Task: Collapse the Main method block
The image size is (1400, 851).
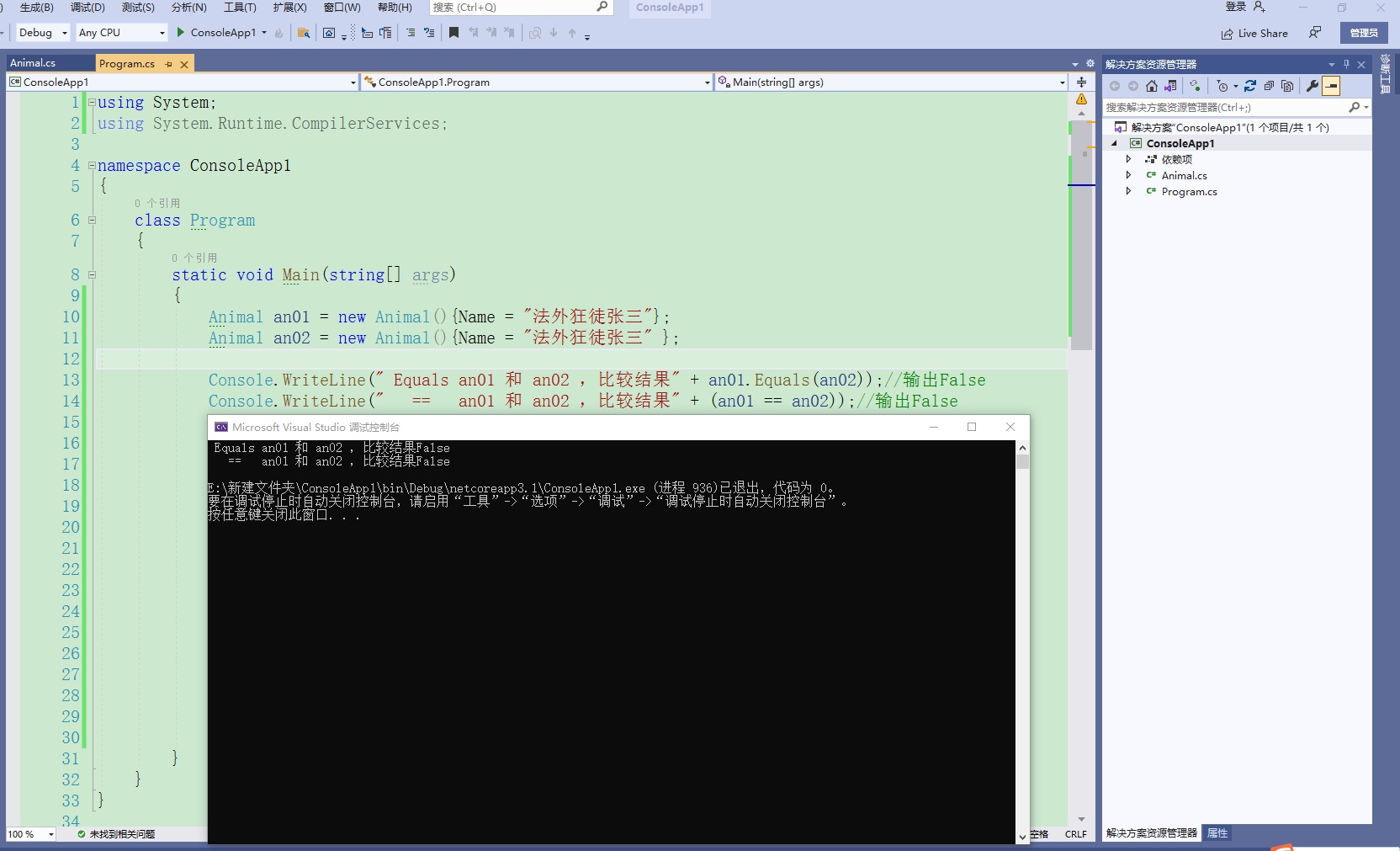Action: 93,275
